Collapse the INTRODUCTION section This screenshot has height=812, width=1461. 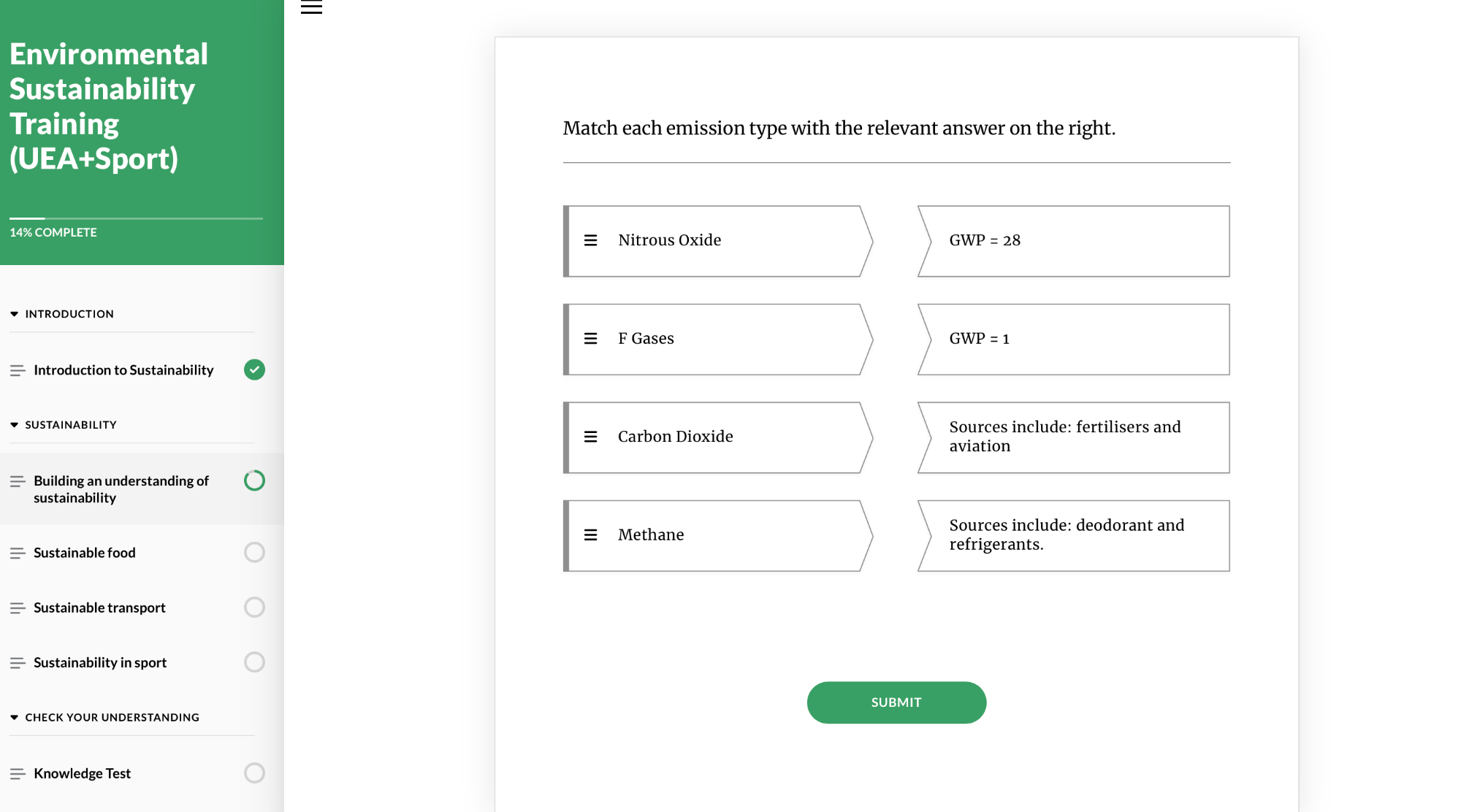(62, 314)
